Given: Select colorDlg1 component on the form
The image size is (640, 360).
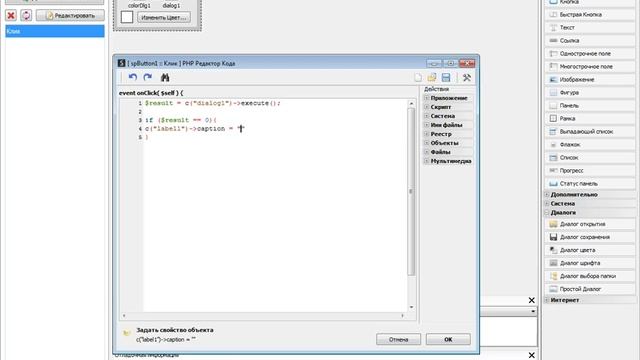Looking at the screenshot, I should tap(139, 5).
